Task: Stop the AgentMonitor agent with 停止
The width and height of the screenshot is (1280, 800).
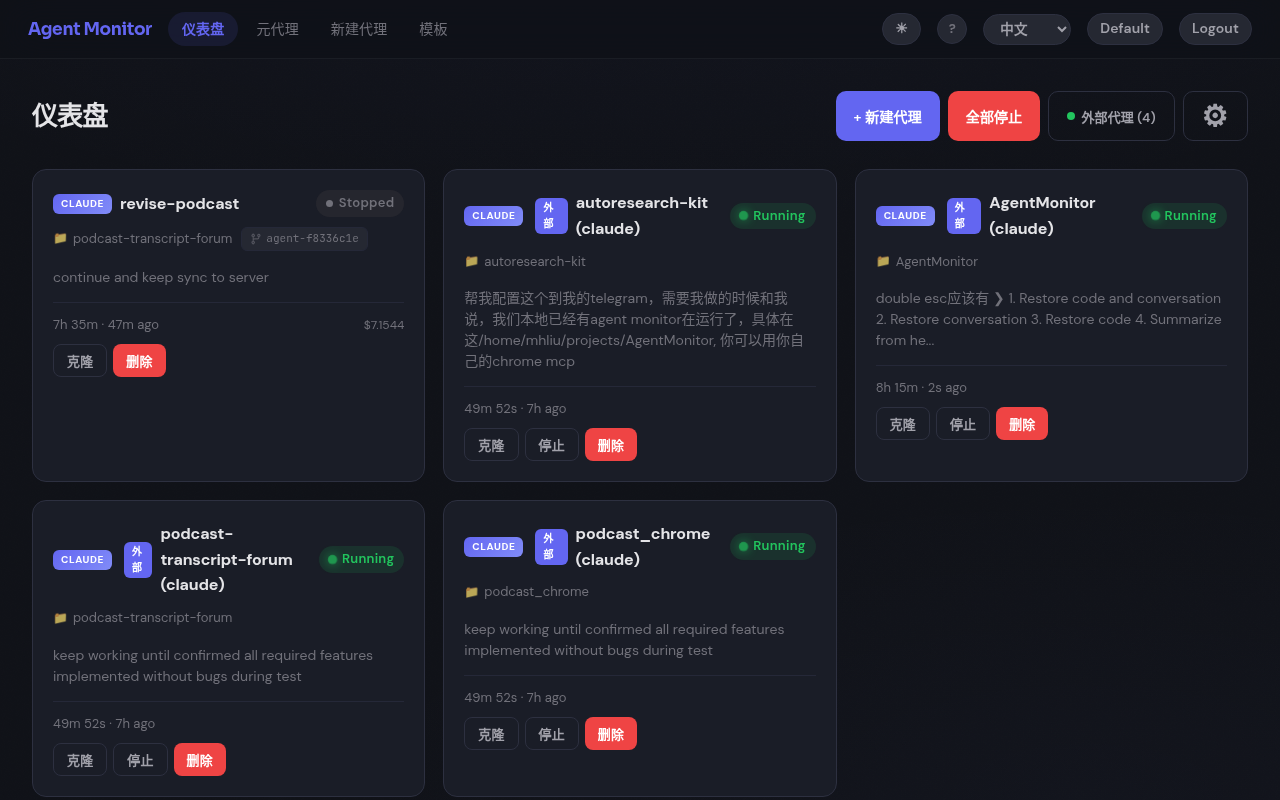Action: tap(962, 423)
